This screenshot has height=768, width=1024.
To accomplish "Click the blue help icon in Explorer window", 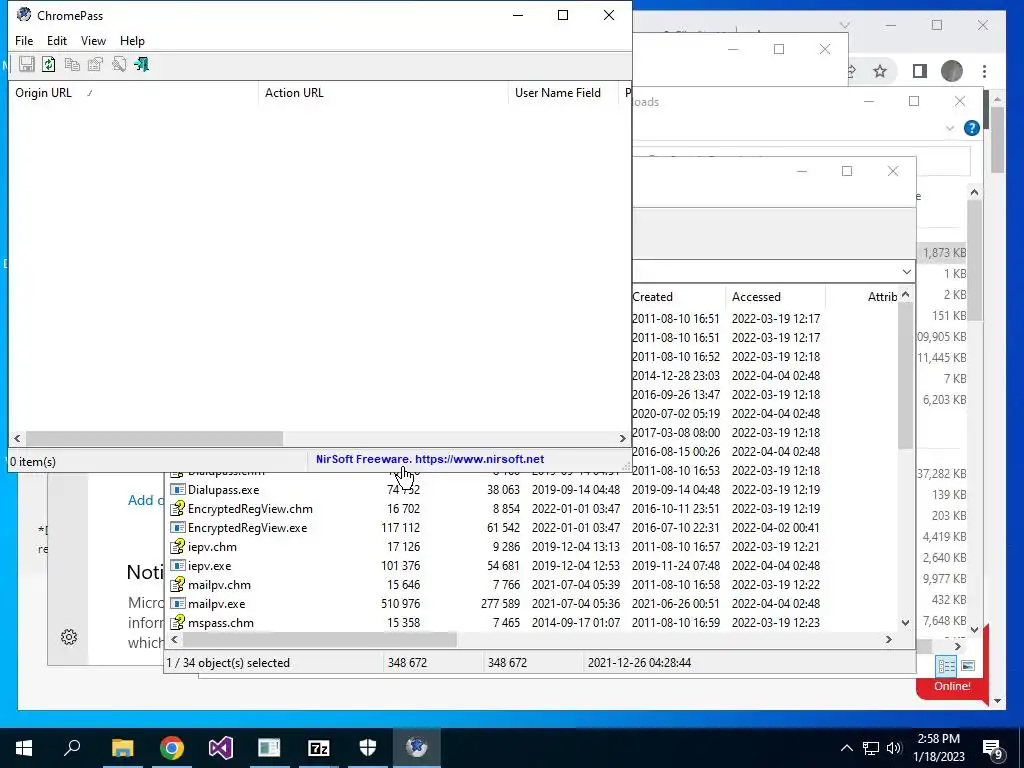I will (972, 128).
